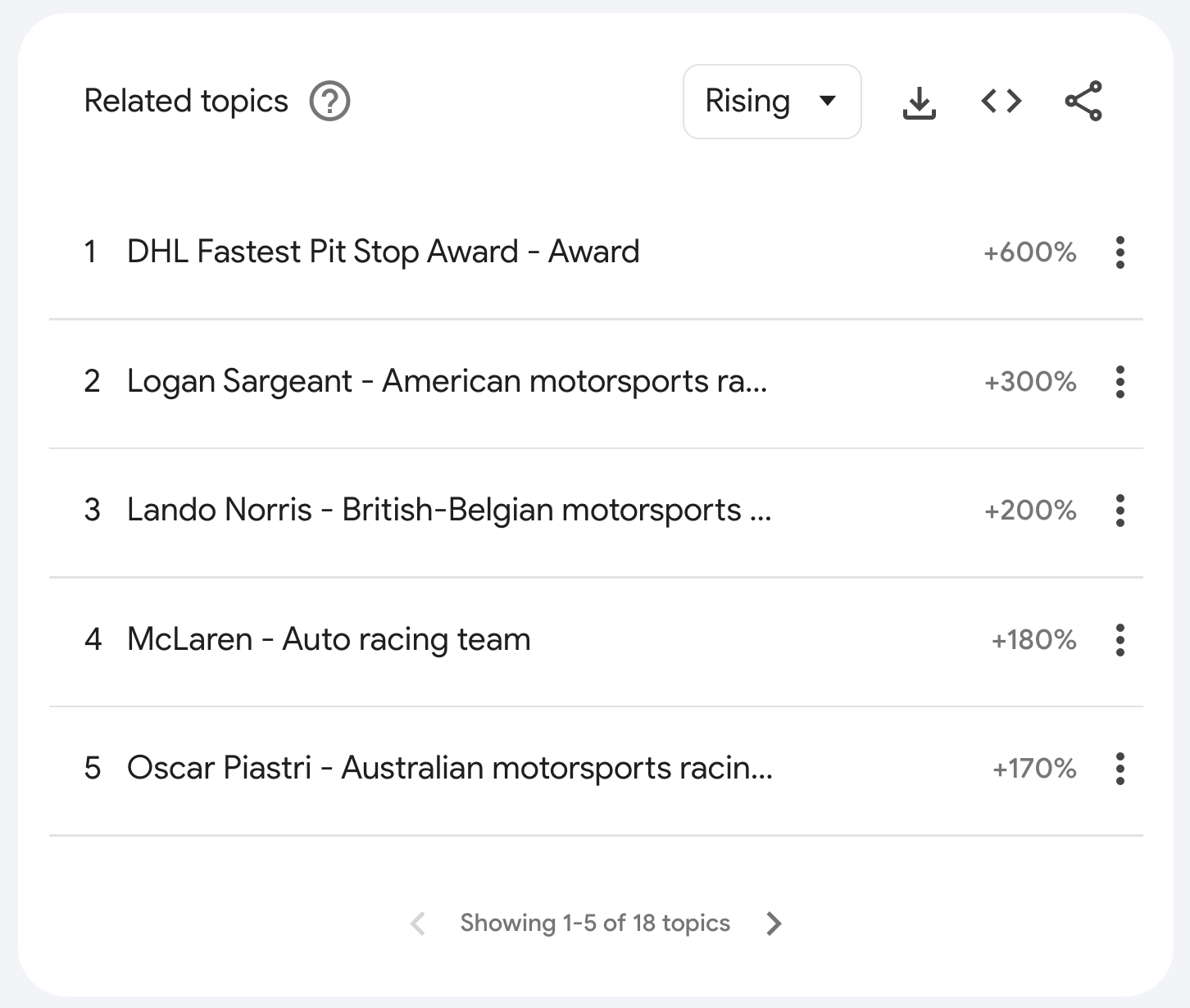The image size is (1190, 1008).
Task: Open more options for Logan Sargeant
Action: pyautogui.click(x=1120, y=382)
